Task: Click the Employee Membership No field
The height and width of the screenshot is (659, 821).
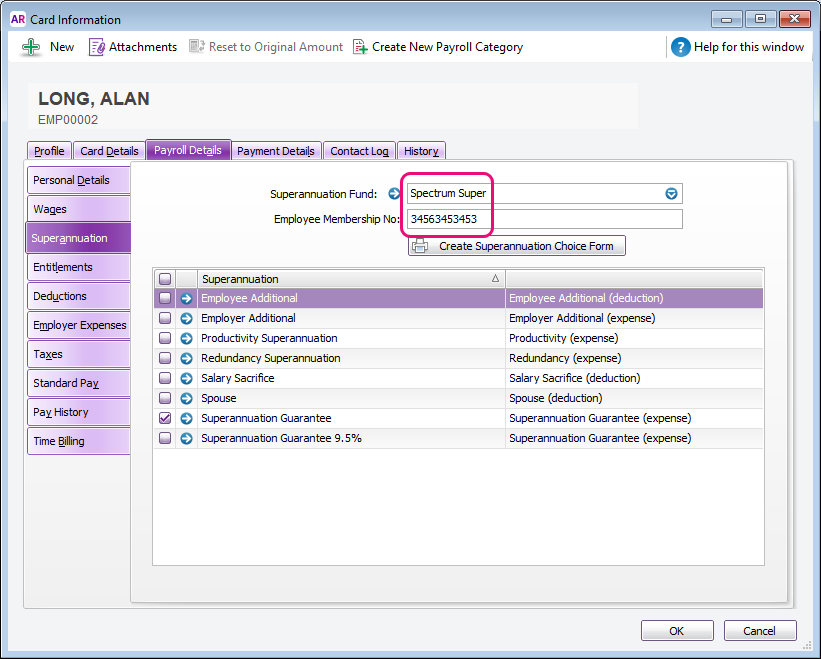Action: (544, 219)
